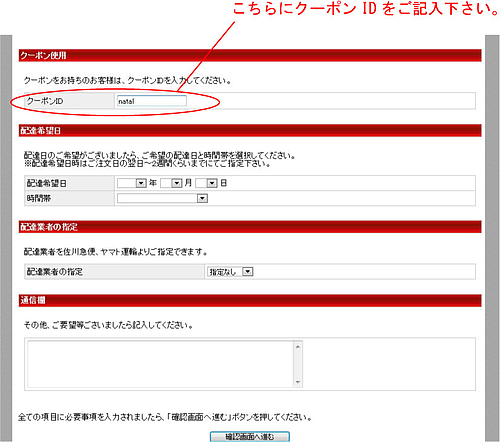The image size is (500, 442).
Task: Click the 時間帯 row label
Action: (x=39, y=199)
